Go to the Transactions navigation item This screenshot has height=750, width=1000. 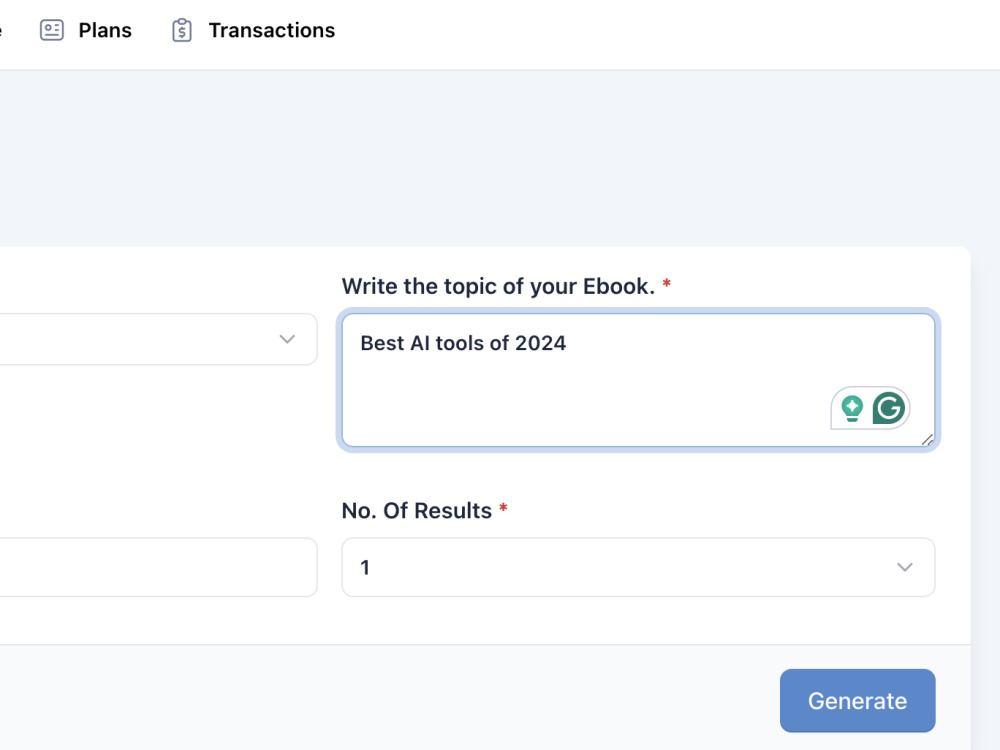tap(271, 30)
